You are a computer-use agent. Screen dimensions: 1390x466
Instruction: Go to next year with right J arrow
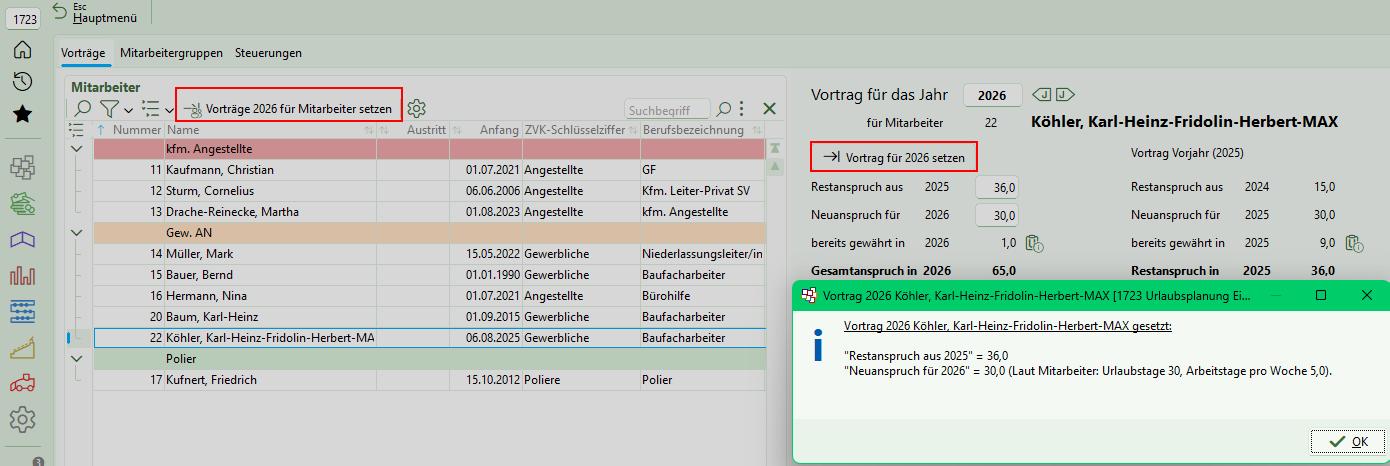[x=1064, y=95]
